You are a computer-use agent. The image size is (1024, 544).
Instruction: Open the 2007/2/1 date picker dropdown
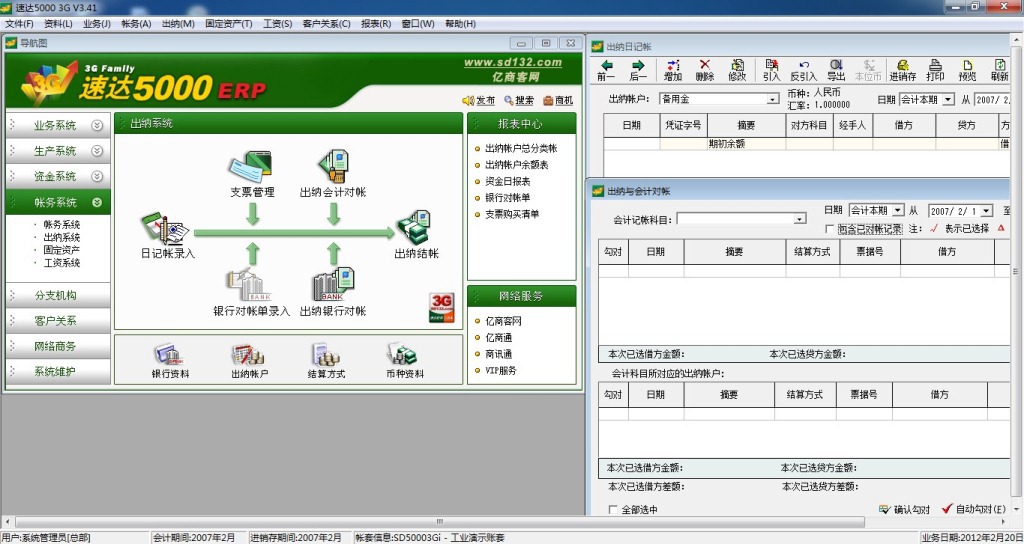[x=987, y=211]
